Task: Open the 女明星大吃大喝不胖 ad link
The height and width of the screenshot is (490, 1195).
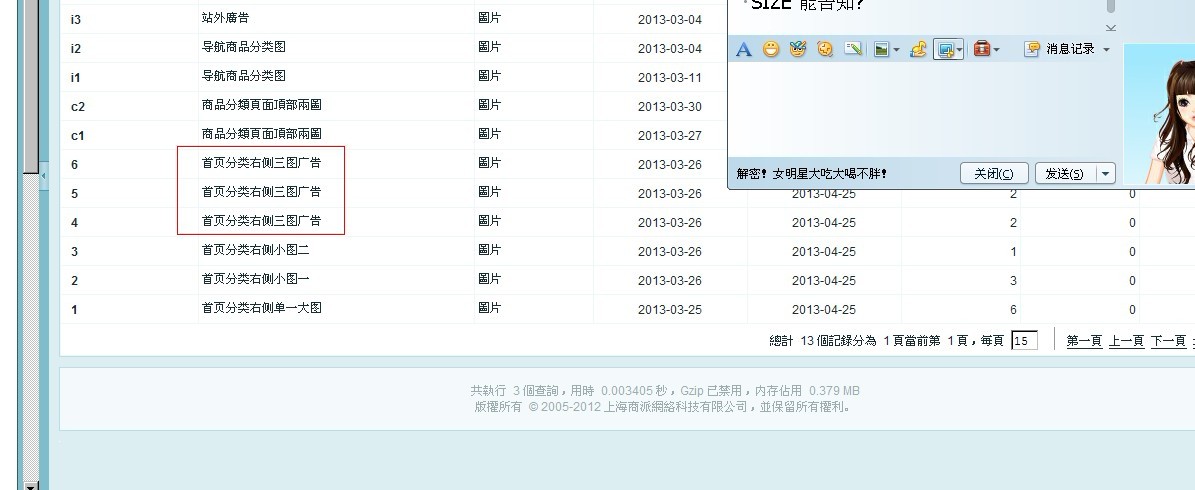Action: click(812, 175)
